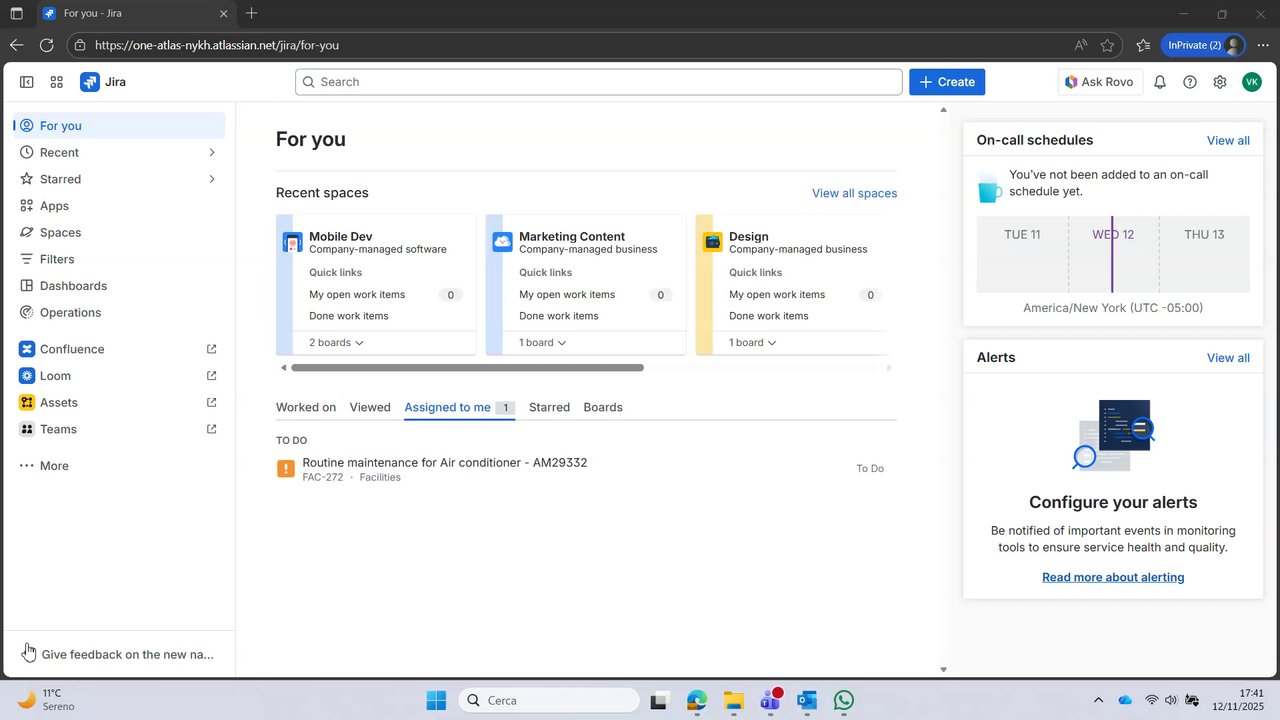Image resolution: width=1280 pixels, height=720 pixels.
Task: Open the help question mark icon
Action: [1190, 82]
